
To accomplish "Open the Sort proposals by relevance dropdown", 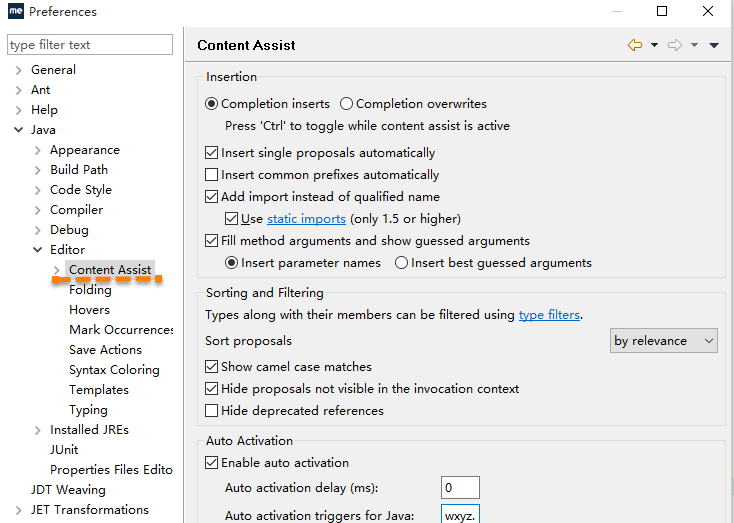I will click(x=663, y=340).
